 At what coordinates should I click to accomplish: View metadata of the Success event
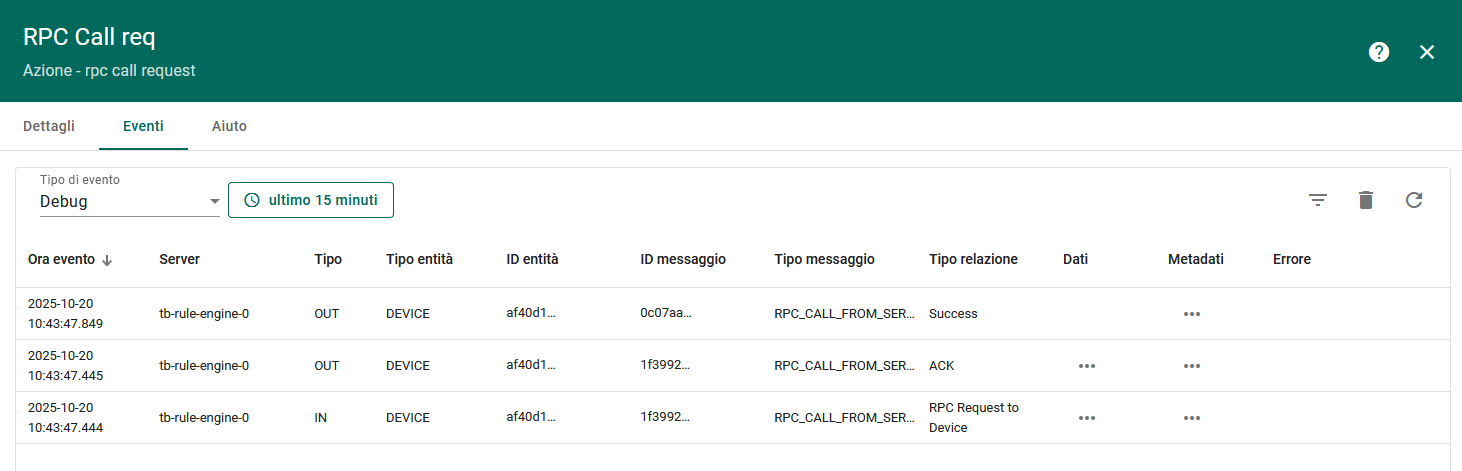[x=1191, y=314]
